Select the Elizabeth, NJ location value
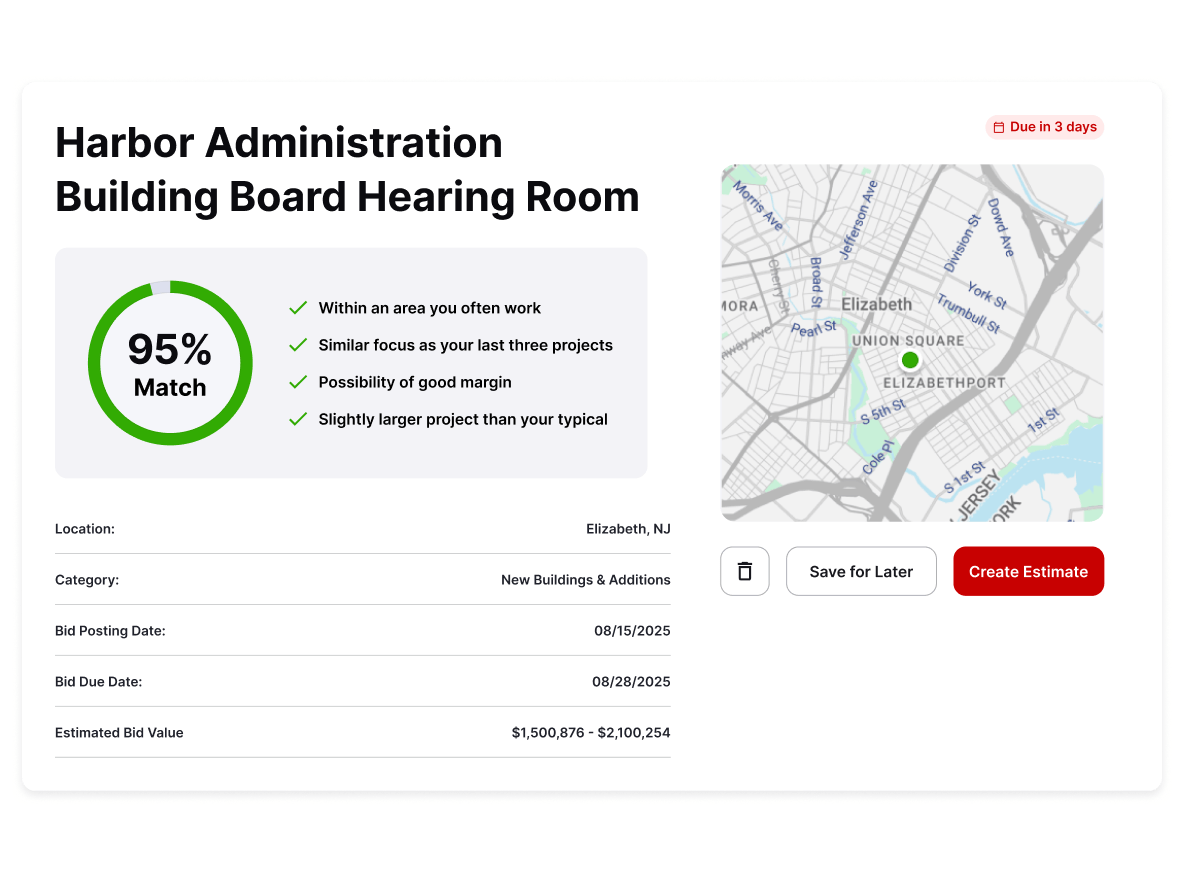The image size is (1184, 872). (x=628, y=529)
